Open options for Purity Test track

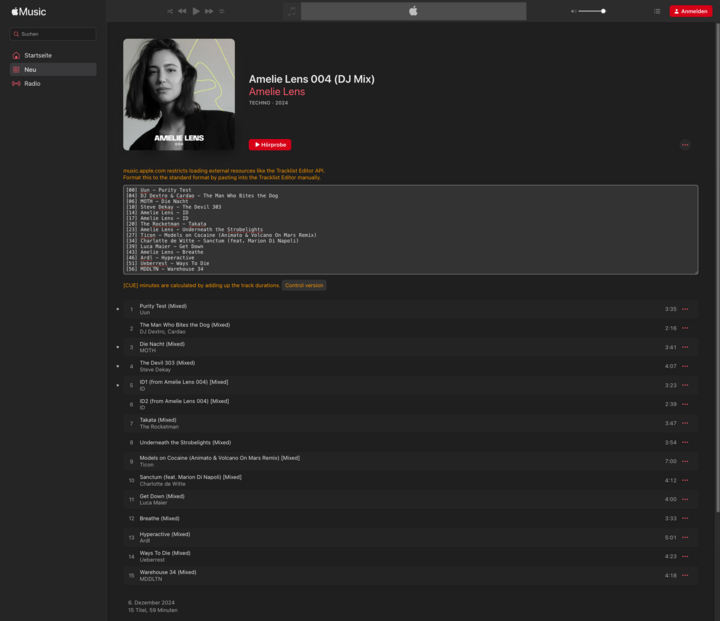coord(685,309)
